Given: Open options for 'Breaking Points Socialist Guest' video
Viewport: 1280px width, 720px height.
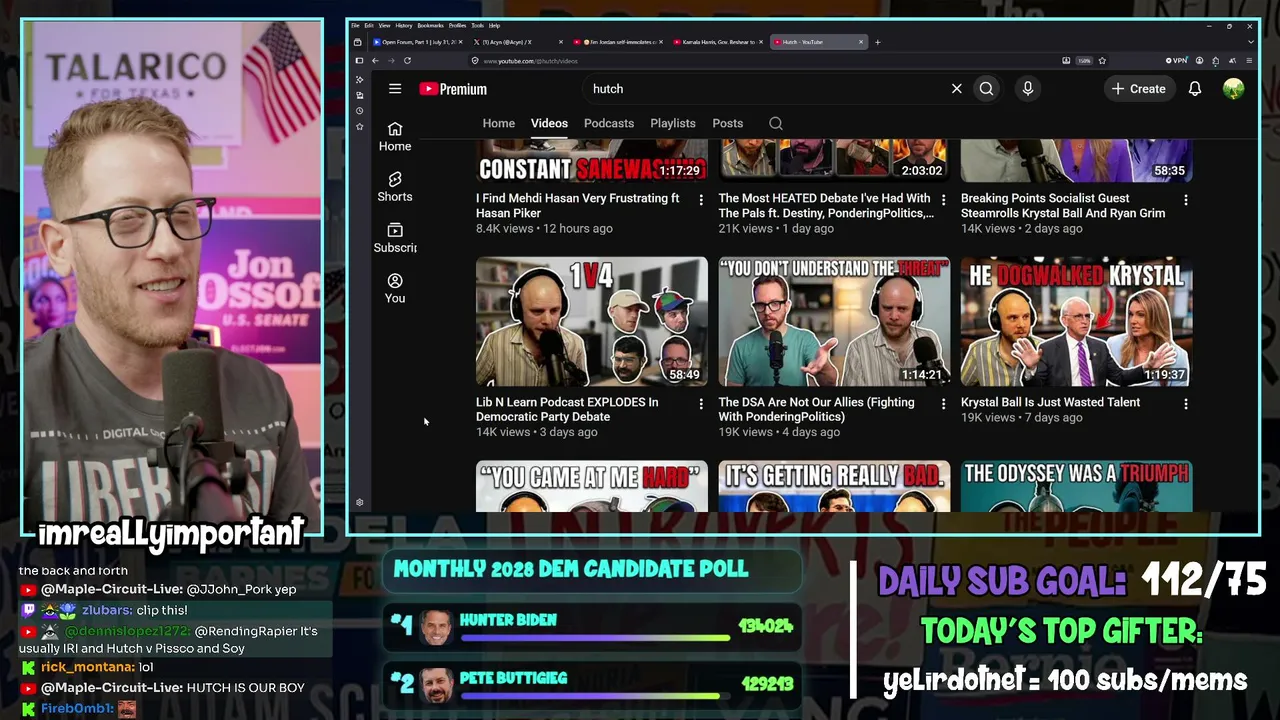Looking at the screenshot, I should click(x=1186, y=200).
